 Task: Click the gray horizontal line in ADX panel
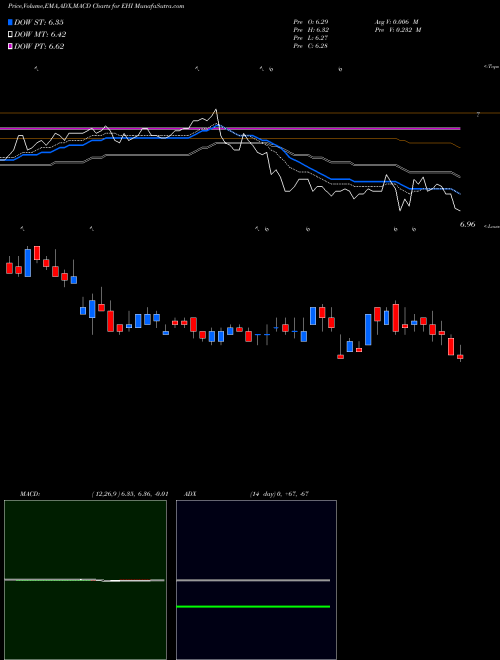coord(253,580)
